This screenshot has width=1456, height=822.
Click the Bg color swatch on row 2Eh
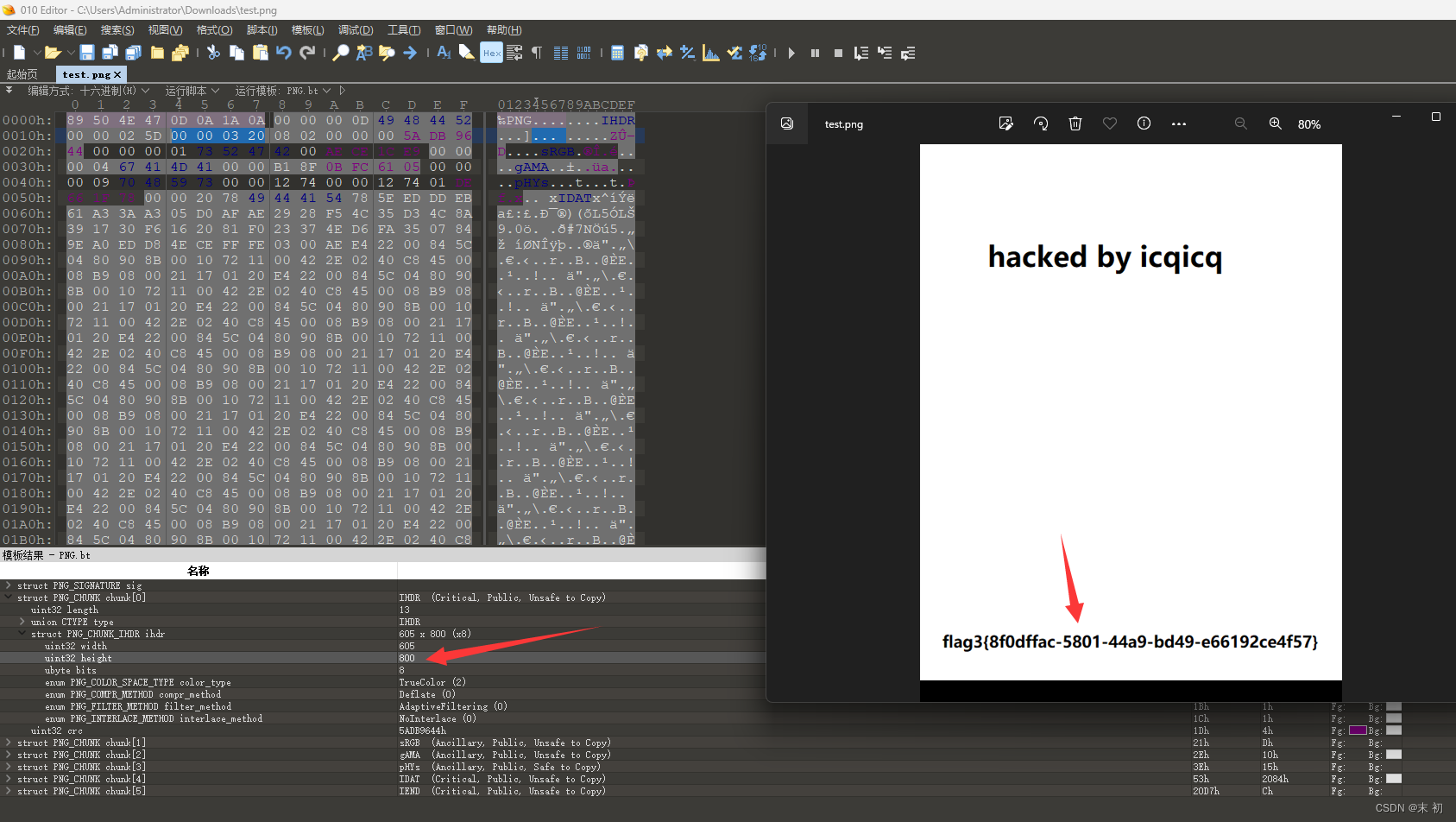pos(1394,755)
